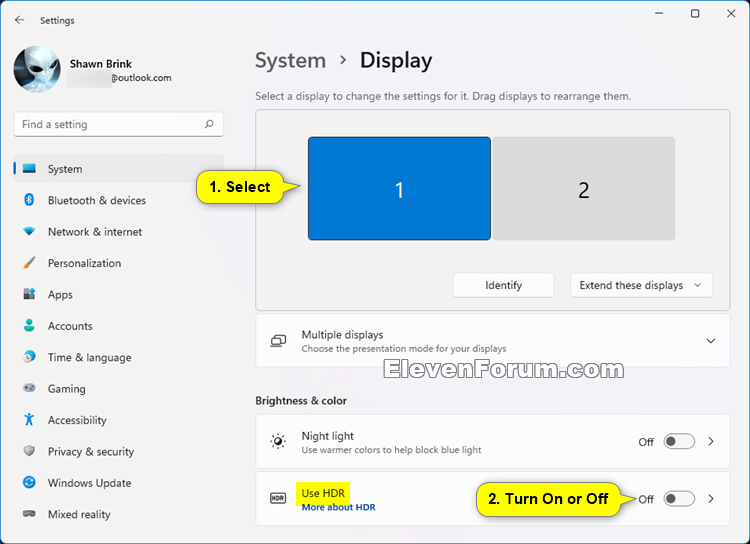Go to Time & language
This screenshot has width=750, height=544.
click(119, 357)
